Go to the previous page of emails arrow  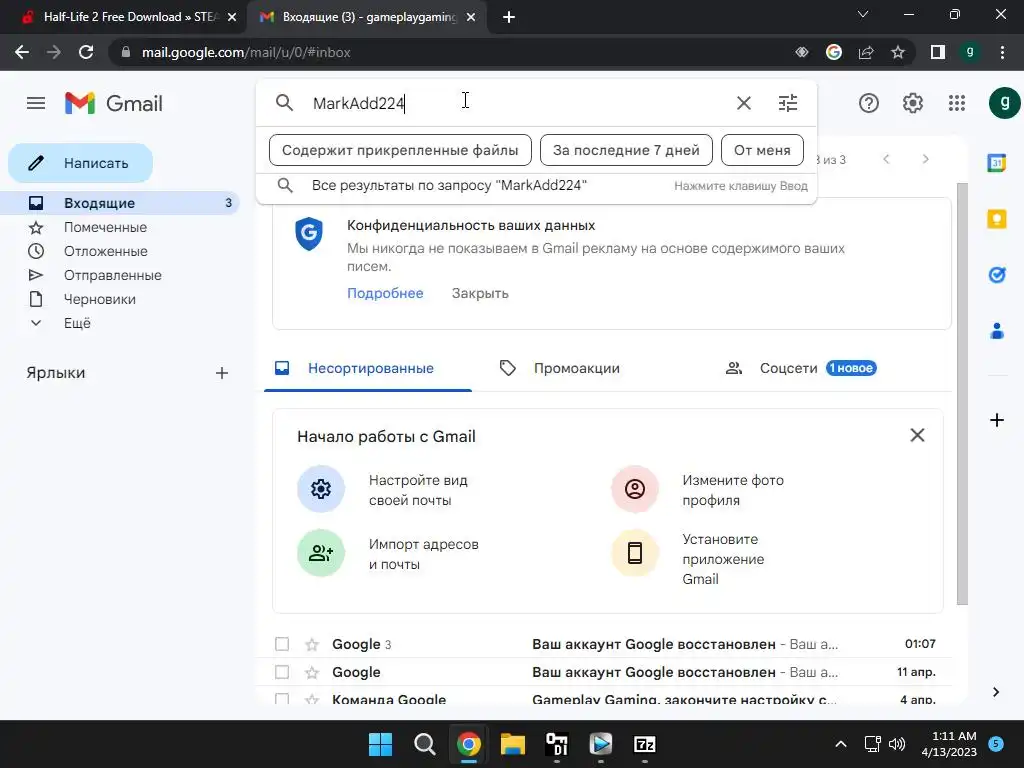[886, 159]
